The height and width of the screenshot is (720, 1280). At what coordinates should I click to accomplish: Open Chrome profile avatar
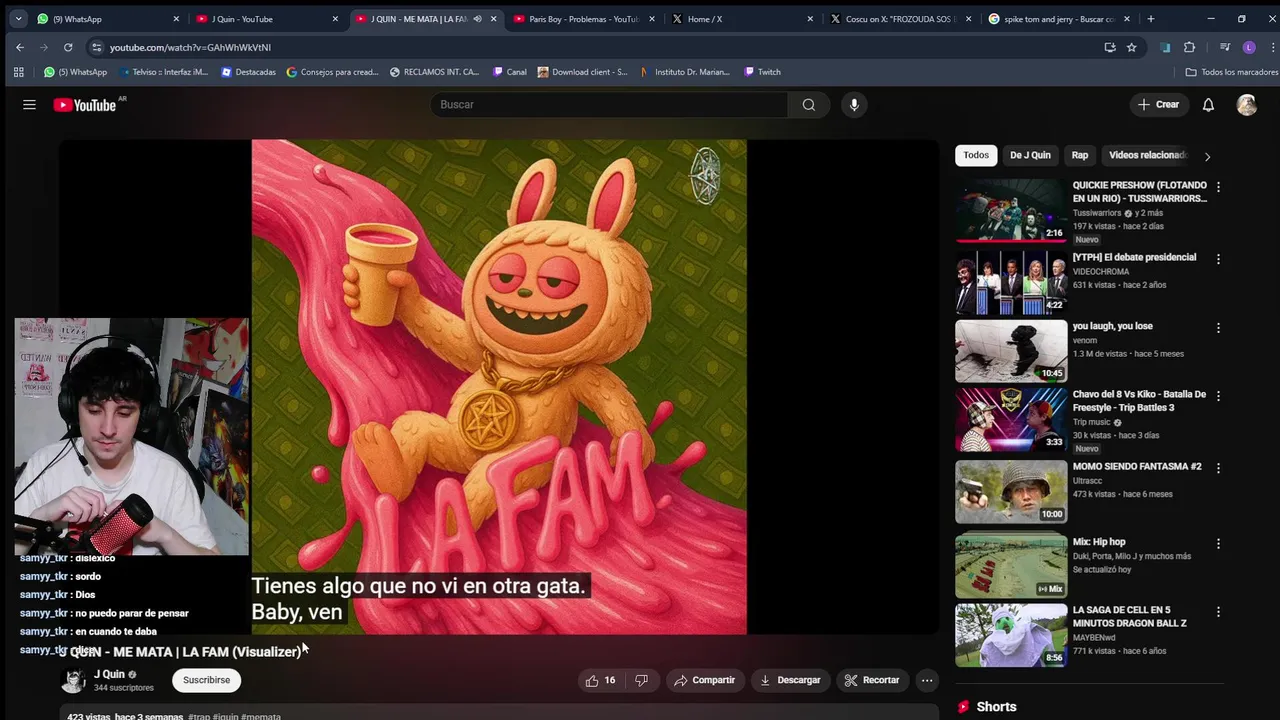pyautogui.click(x=1249, y=47)
